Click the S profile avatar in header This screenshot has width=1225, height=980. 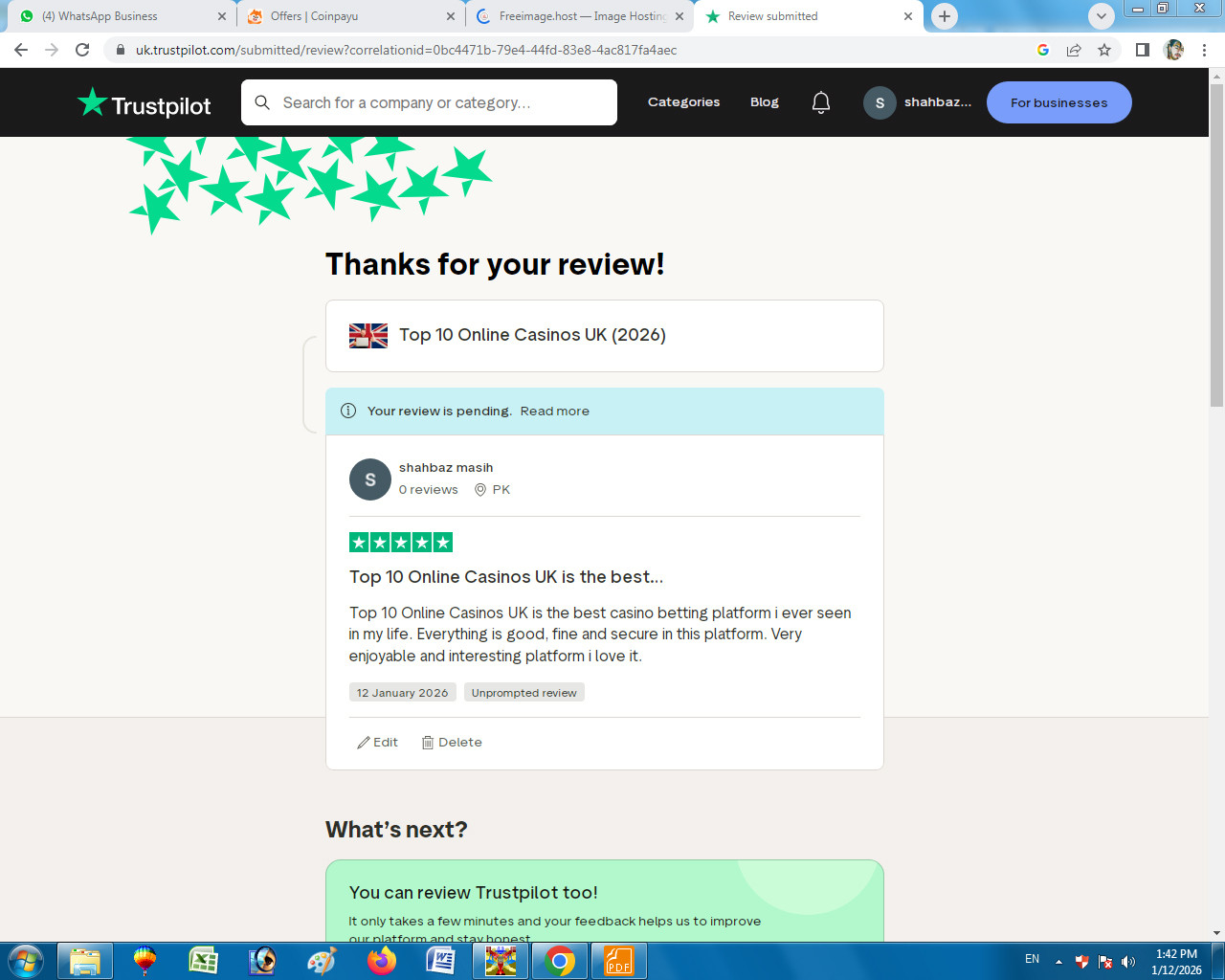pyautogui.click(x=880, y=102)
